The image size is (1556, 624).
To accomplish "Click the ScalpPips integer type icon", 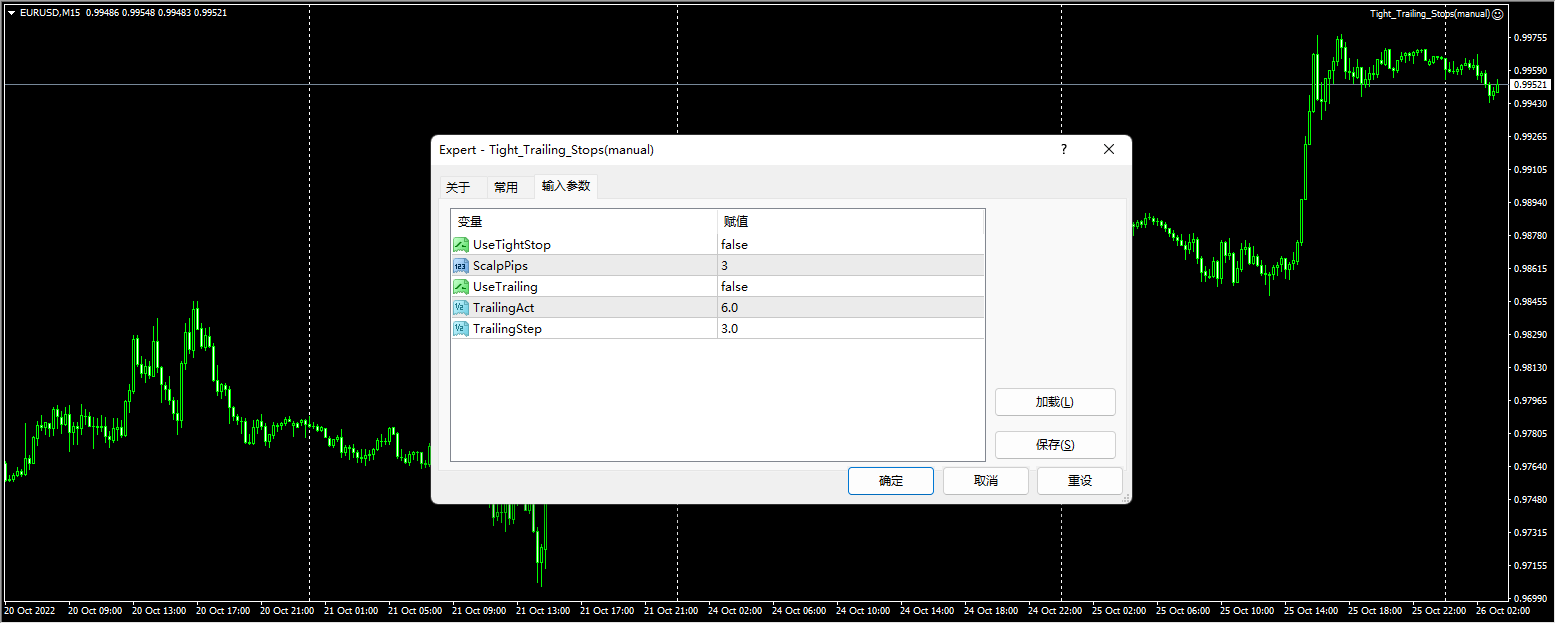I will (x=461, y=266).
